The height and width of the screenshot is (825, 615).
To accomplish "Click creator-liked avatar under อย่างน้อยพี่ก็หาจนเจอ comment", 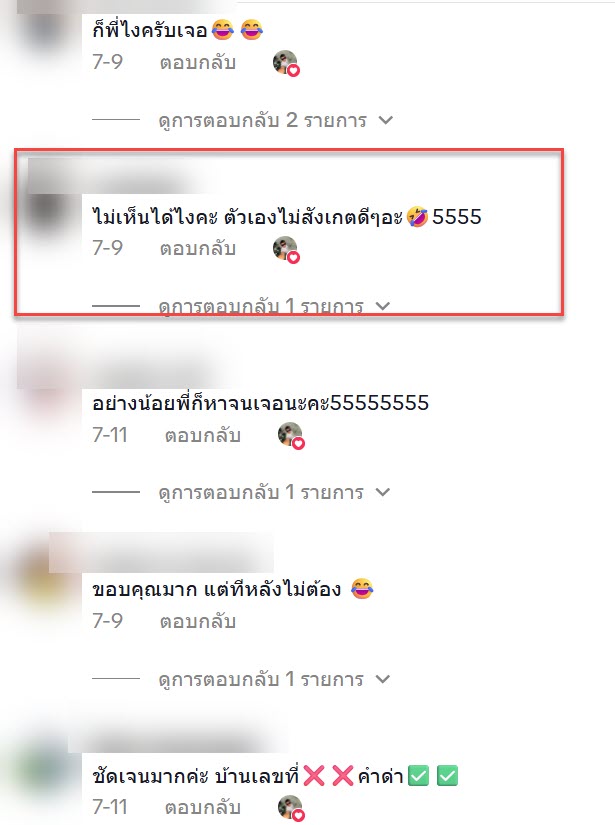I will click(x=291, y=436).
